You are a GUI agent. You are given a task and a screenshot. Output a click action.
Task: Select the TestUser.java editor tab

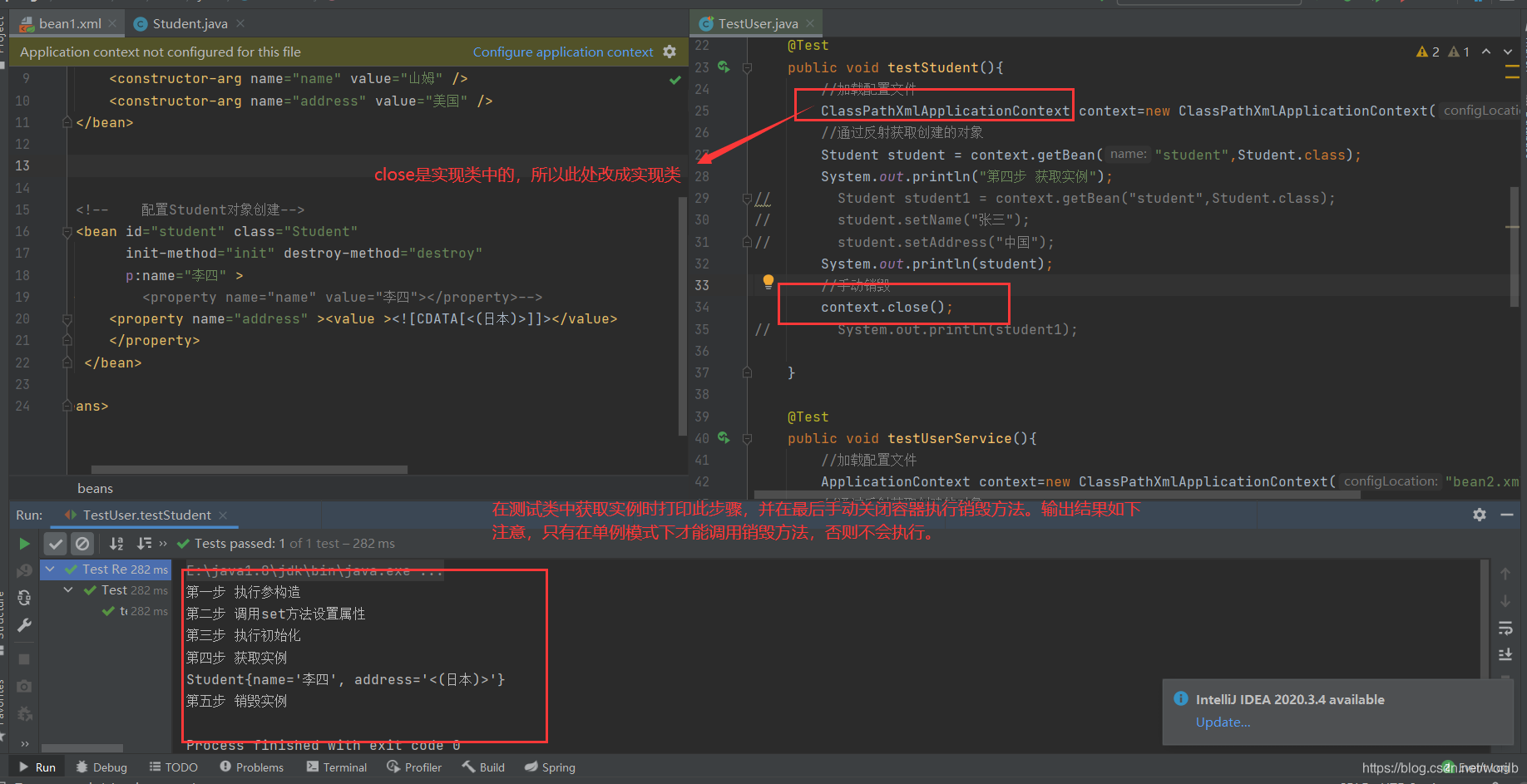pyautogui.click(x=758, y=23)
